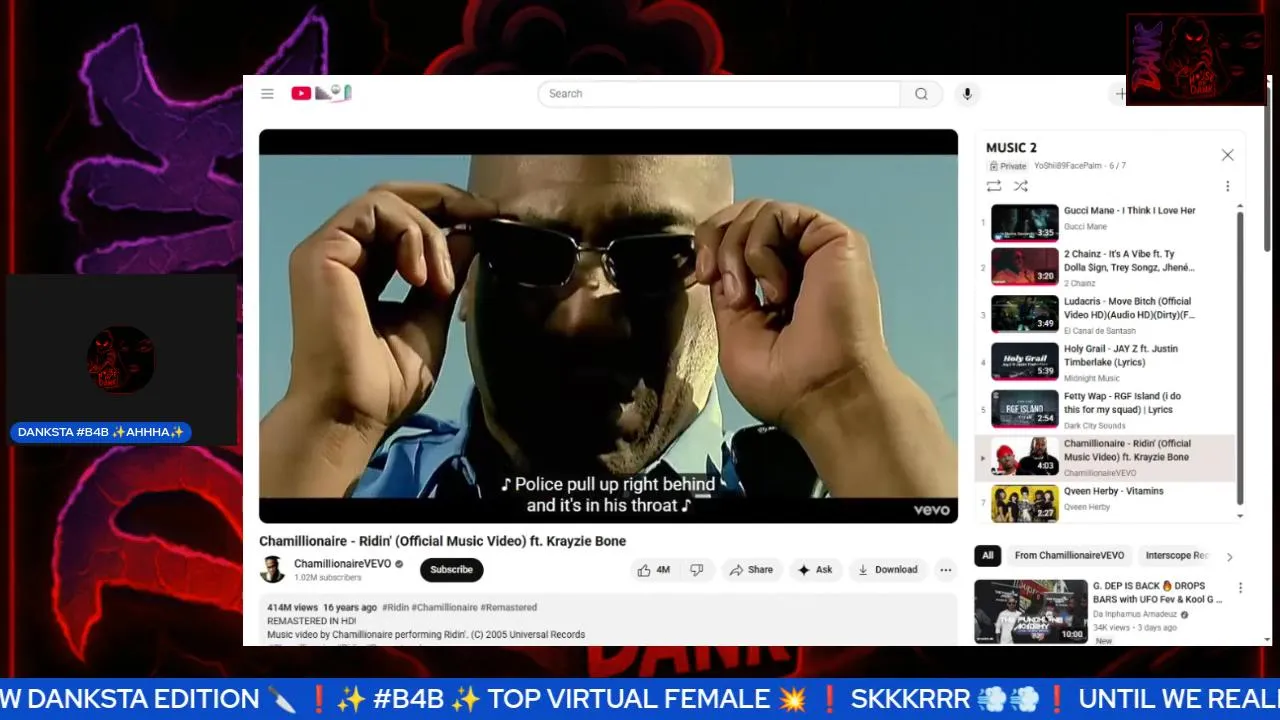1280x720 pixels.
Task: Subscribe to ChamillionaireVEVO
Action: [451, 570]
